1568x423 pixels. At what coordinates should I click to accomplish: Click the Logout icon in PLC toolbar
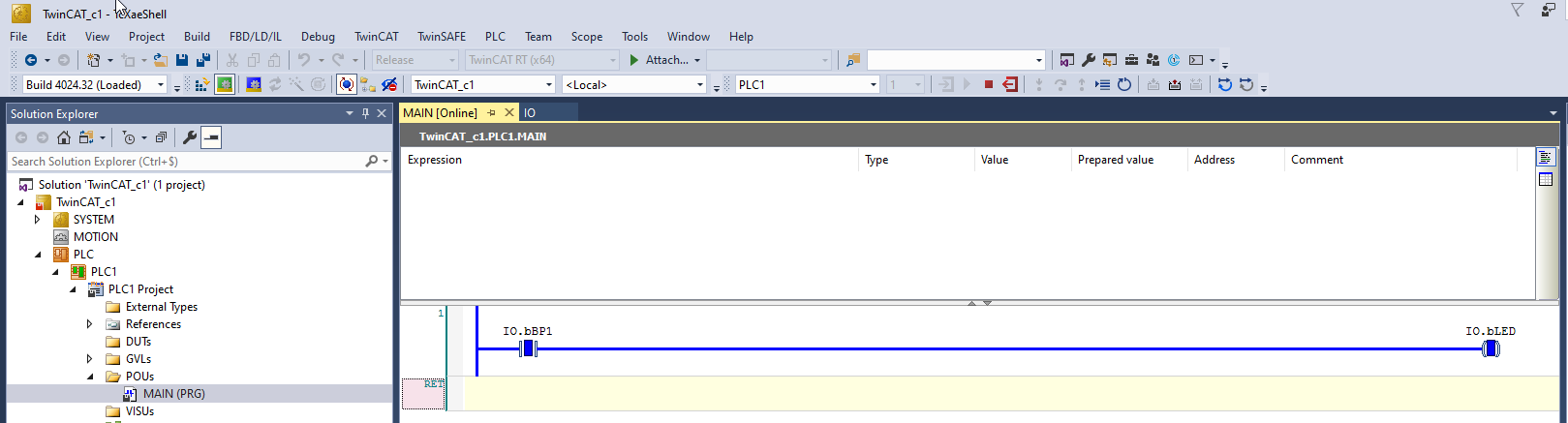[x=1010, y=85]
